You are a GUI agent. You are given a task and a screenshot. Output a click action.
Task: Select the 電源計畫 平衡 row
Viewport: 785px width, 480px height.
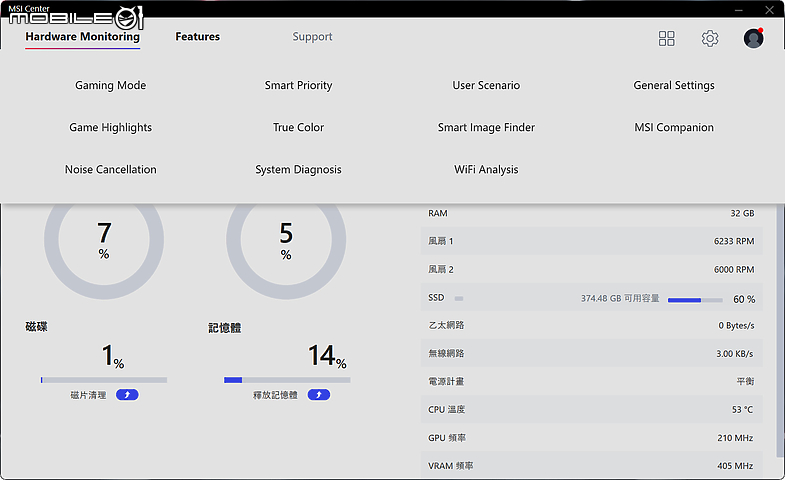click(592, 381)
